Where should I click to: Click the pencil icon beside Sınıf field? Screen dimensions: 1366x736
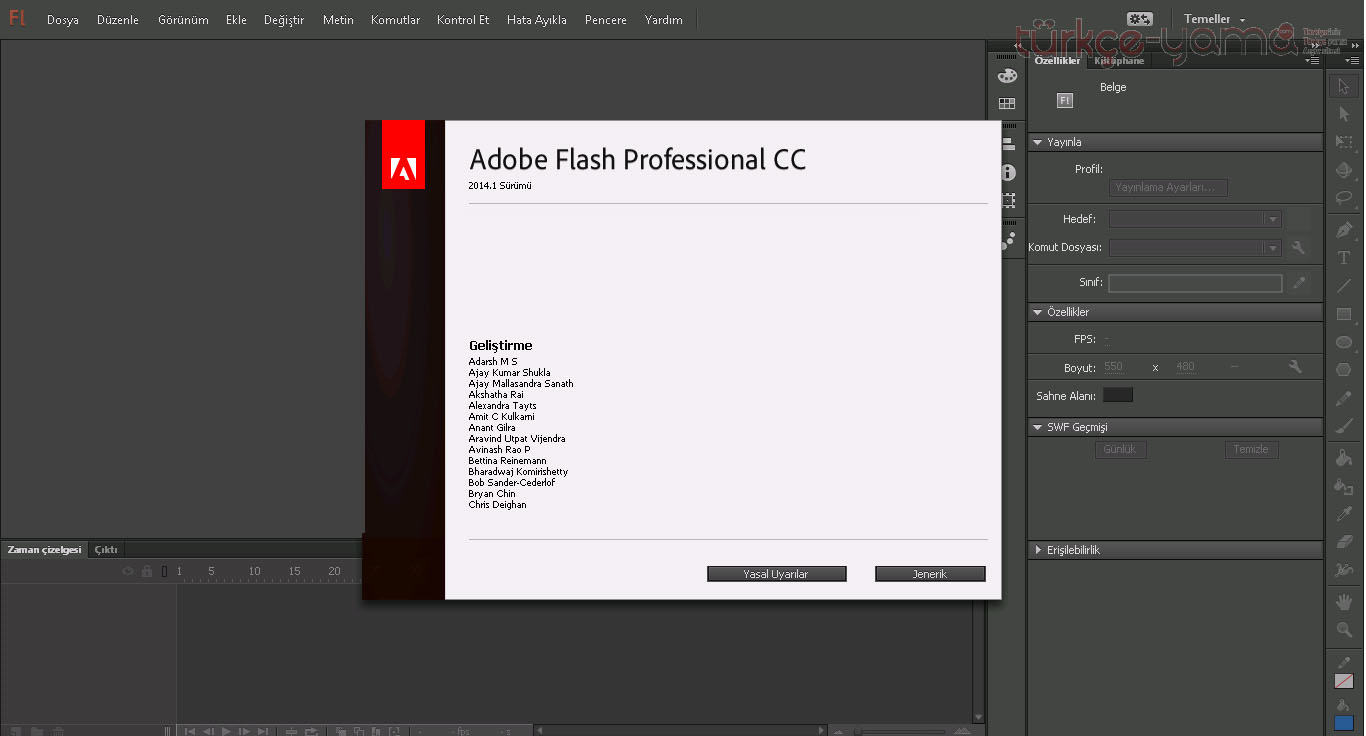coord(1299,283)
